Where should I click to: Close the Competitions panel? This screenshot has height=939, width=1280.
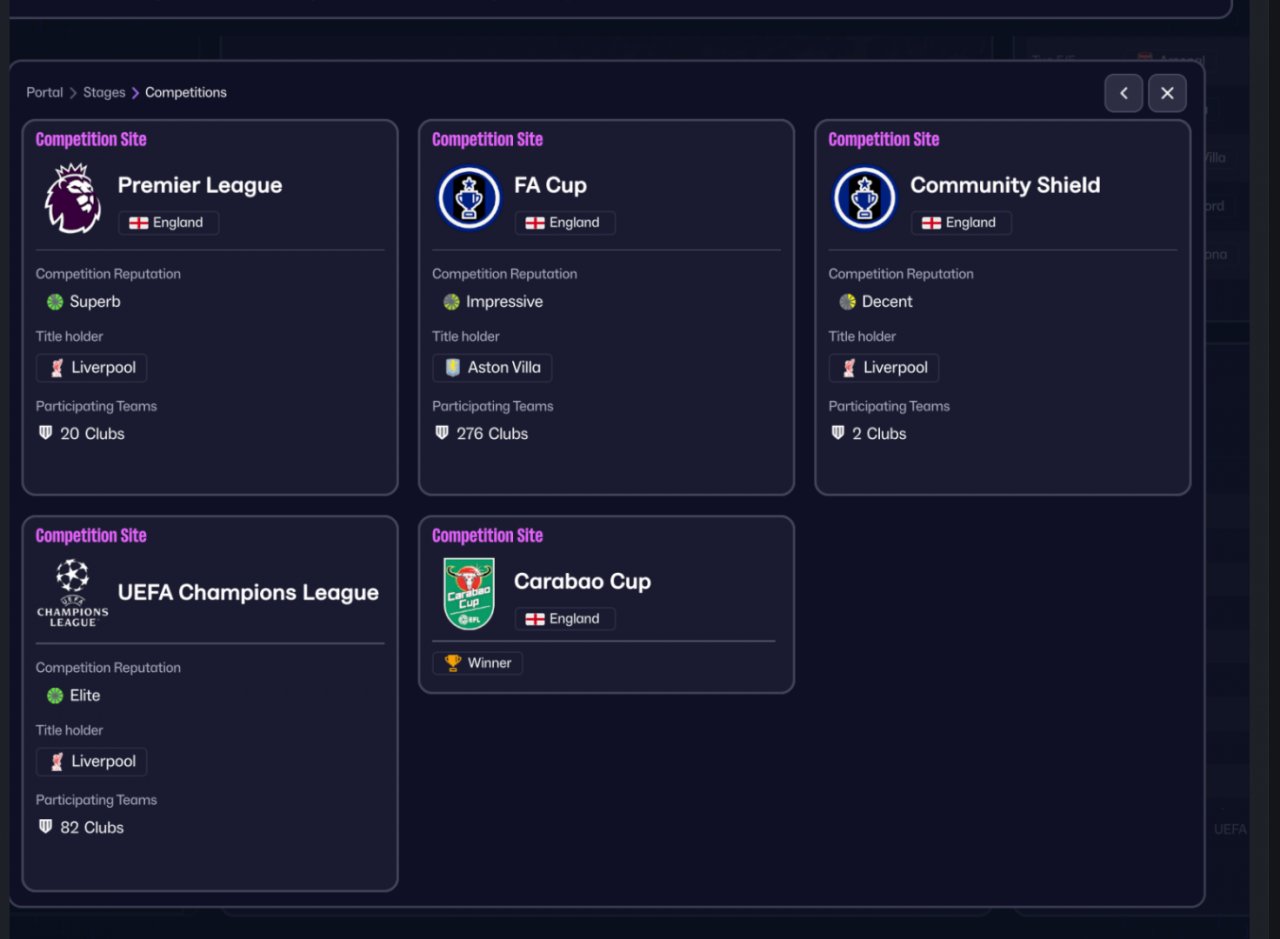[x=1167, y=93]
